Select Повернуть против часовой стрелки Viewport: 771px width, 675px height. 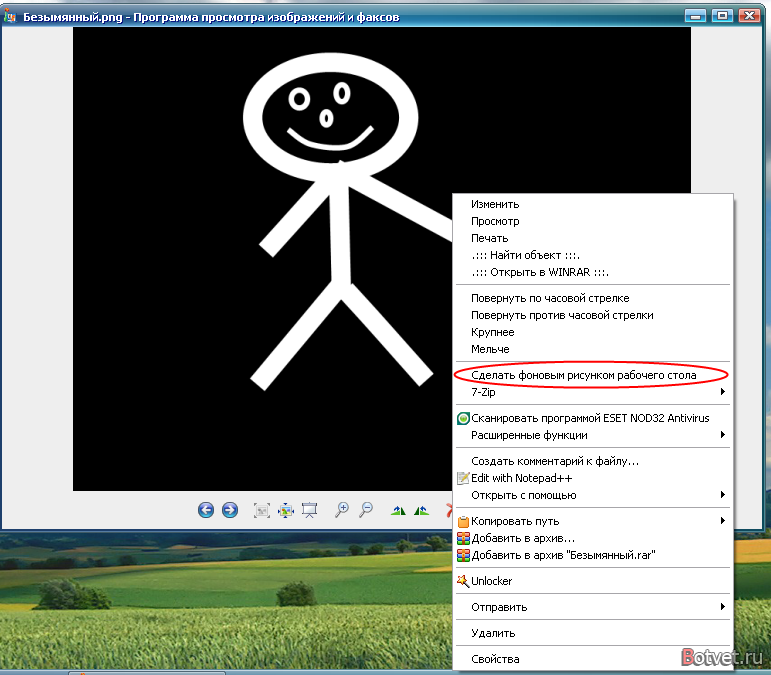point(593,315)
